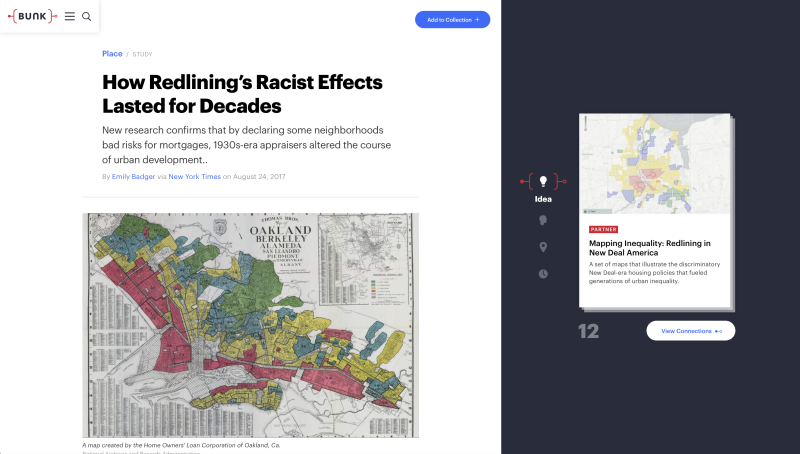800x454 pixels.
Task: Open Mapping Inequality card title
Action: [649, 248]
